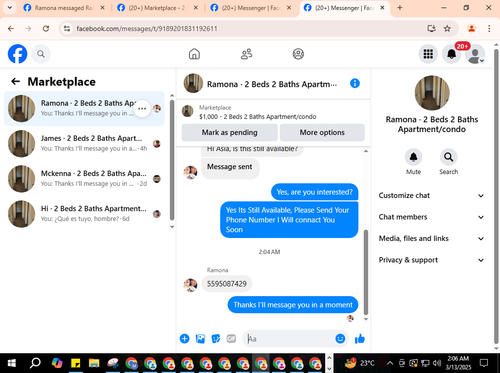The height and width of the screenshot is (373, 500).
Task: Click conversation title Ramona 2 Beds header
Action: (x=272, y=84)
